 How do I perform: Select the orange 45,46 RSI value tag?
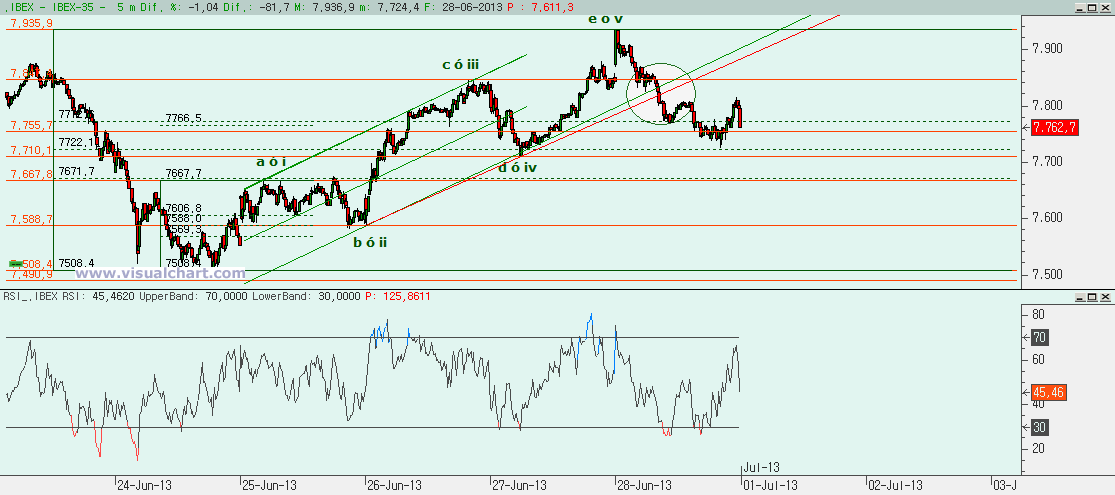[1050, 393]
